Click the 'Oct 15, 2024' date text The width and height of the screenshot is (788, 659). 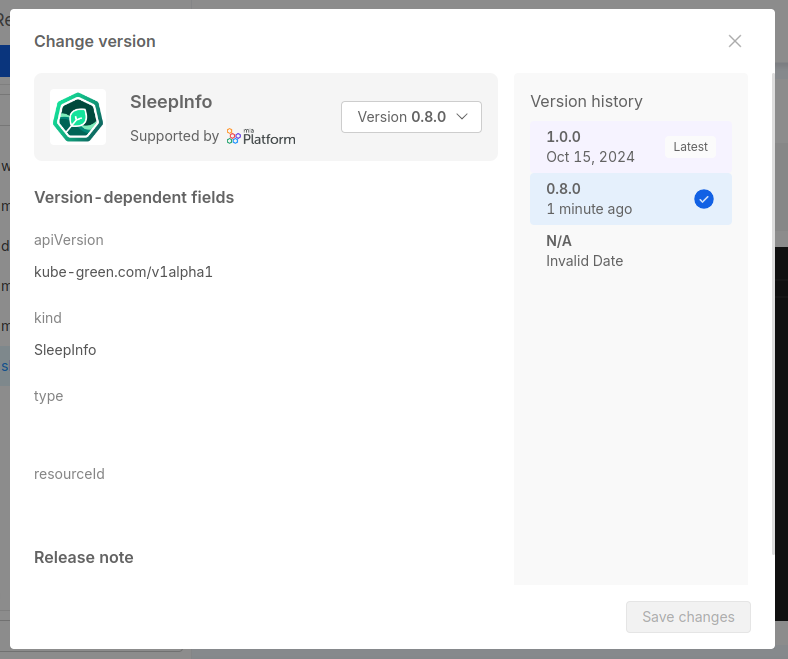tap(590, 157)
